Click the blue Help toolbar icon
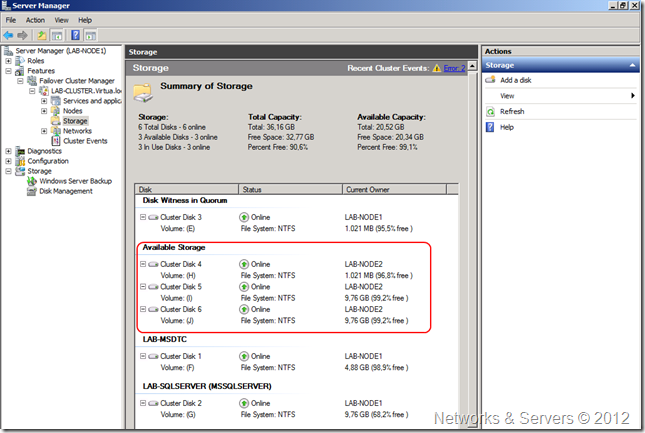 click(x=75, y=35)
